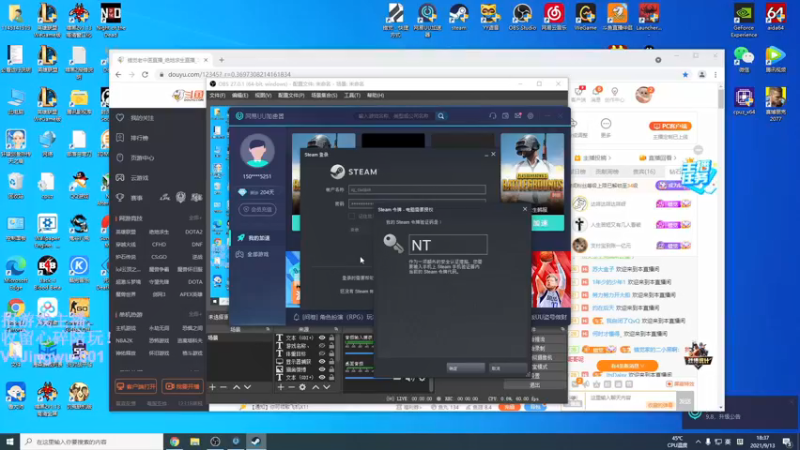
Task: Toggle visibility of third text source in OBS
Action: [x=322, y=354]
